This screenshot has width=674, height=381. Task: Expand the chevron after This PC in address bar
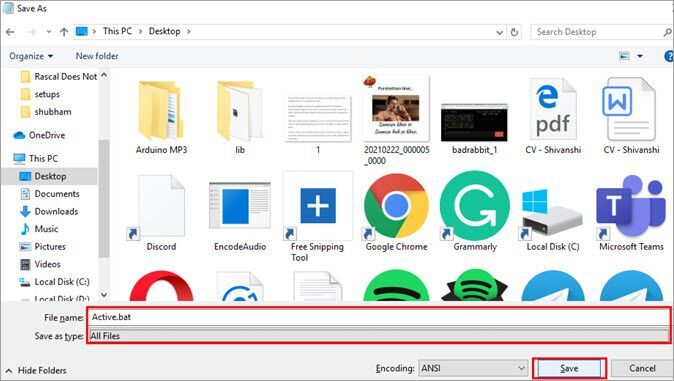point(141,32)
